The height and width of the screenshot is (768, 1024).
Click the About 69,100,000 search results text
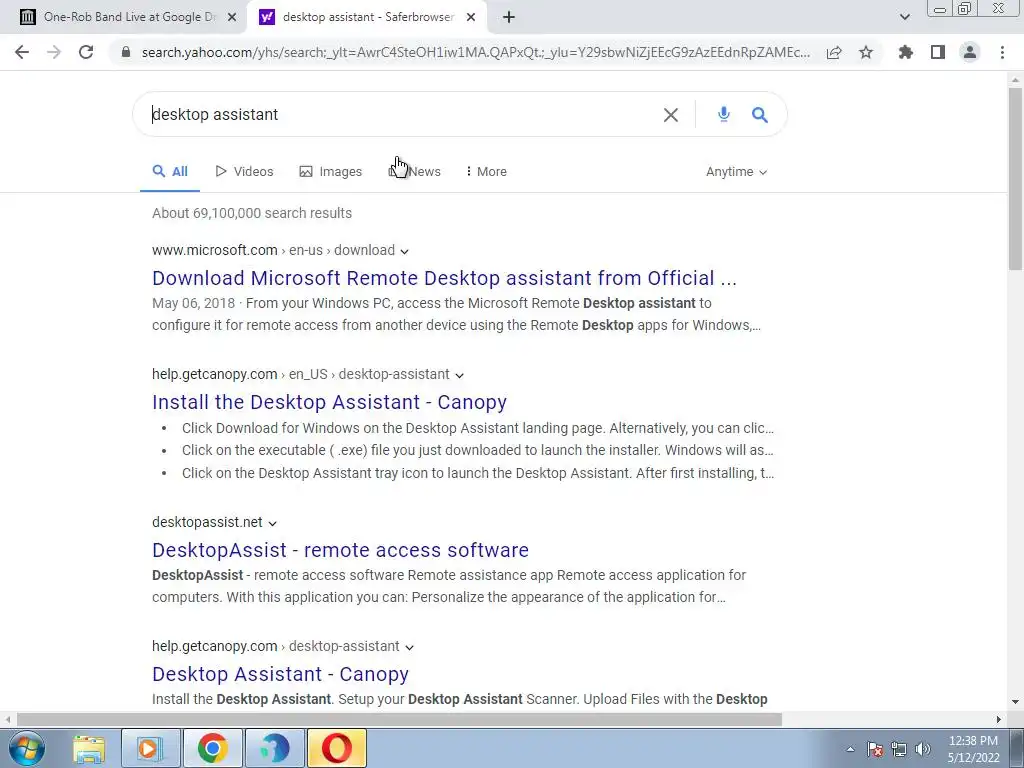[x=252, y=214]
